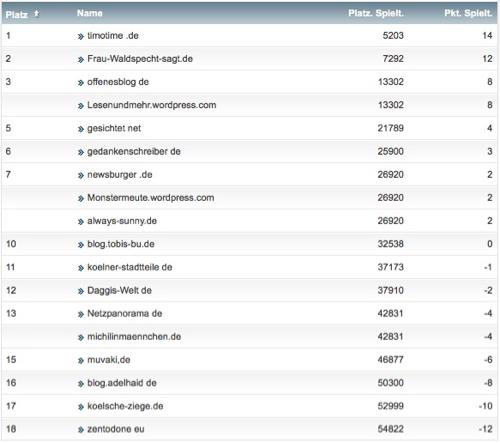Open the blog.tobis-bu.de link

point(121,244)
